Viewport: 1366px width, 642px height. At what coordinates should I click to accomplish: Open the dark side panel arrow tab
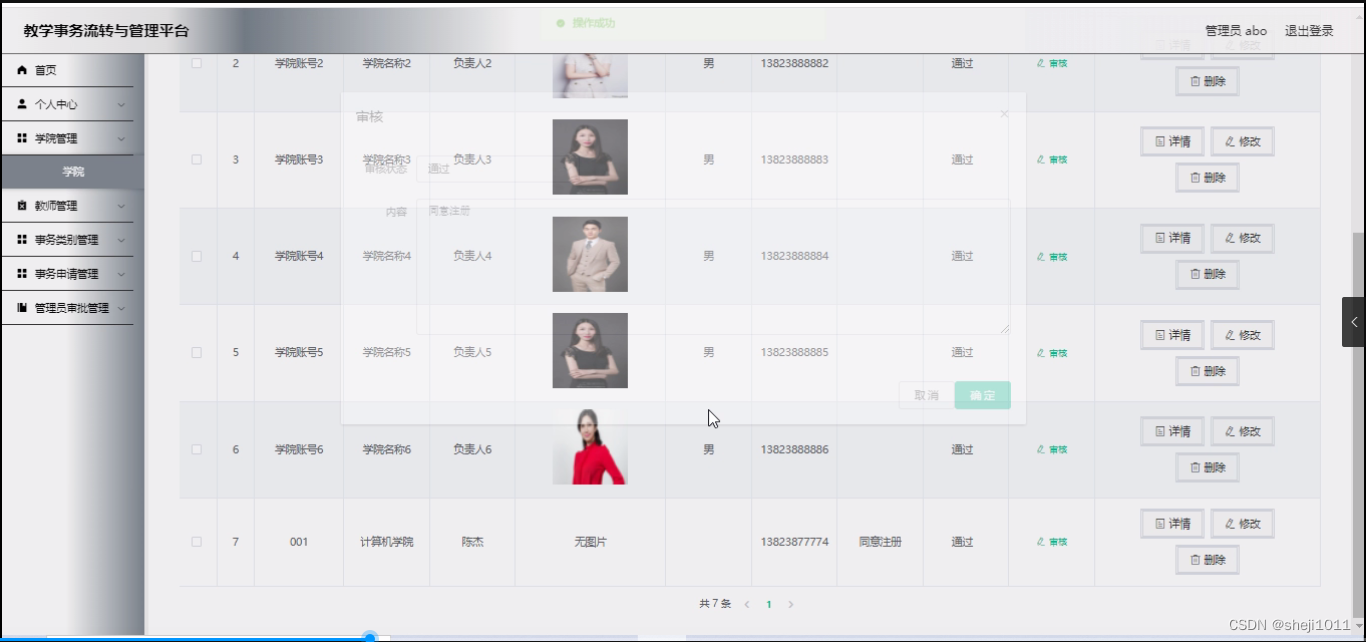[x=1353, y=322]
